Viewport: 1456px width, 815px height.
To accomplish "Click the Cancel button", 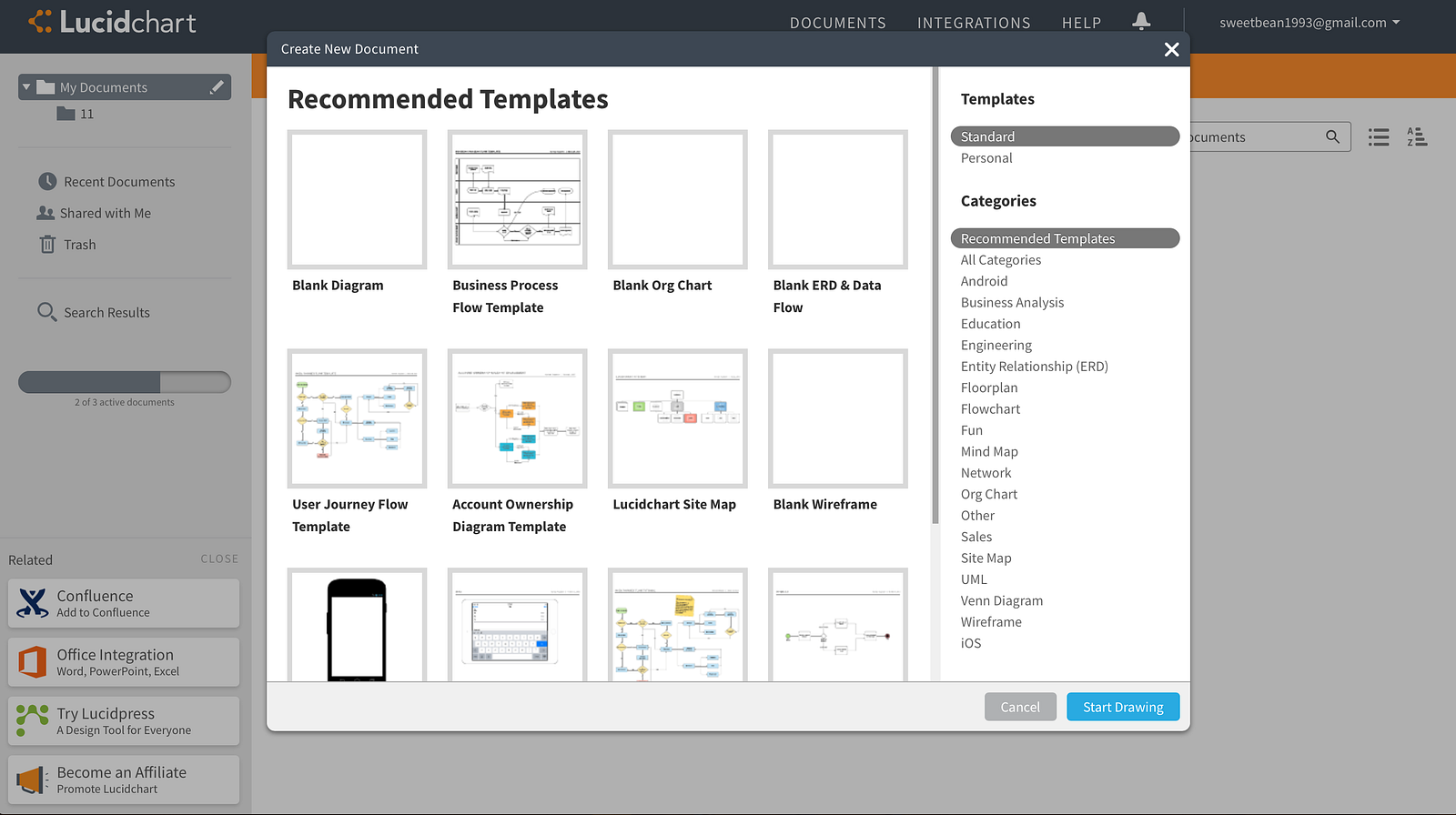I will point(1020,707).
